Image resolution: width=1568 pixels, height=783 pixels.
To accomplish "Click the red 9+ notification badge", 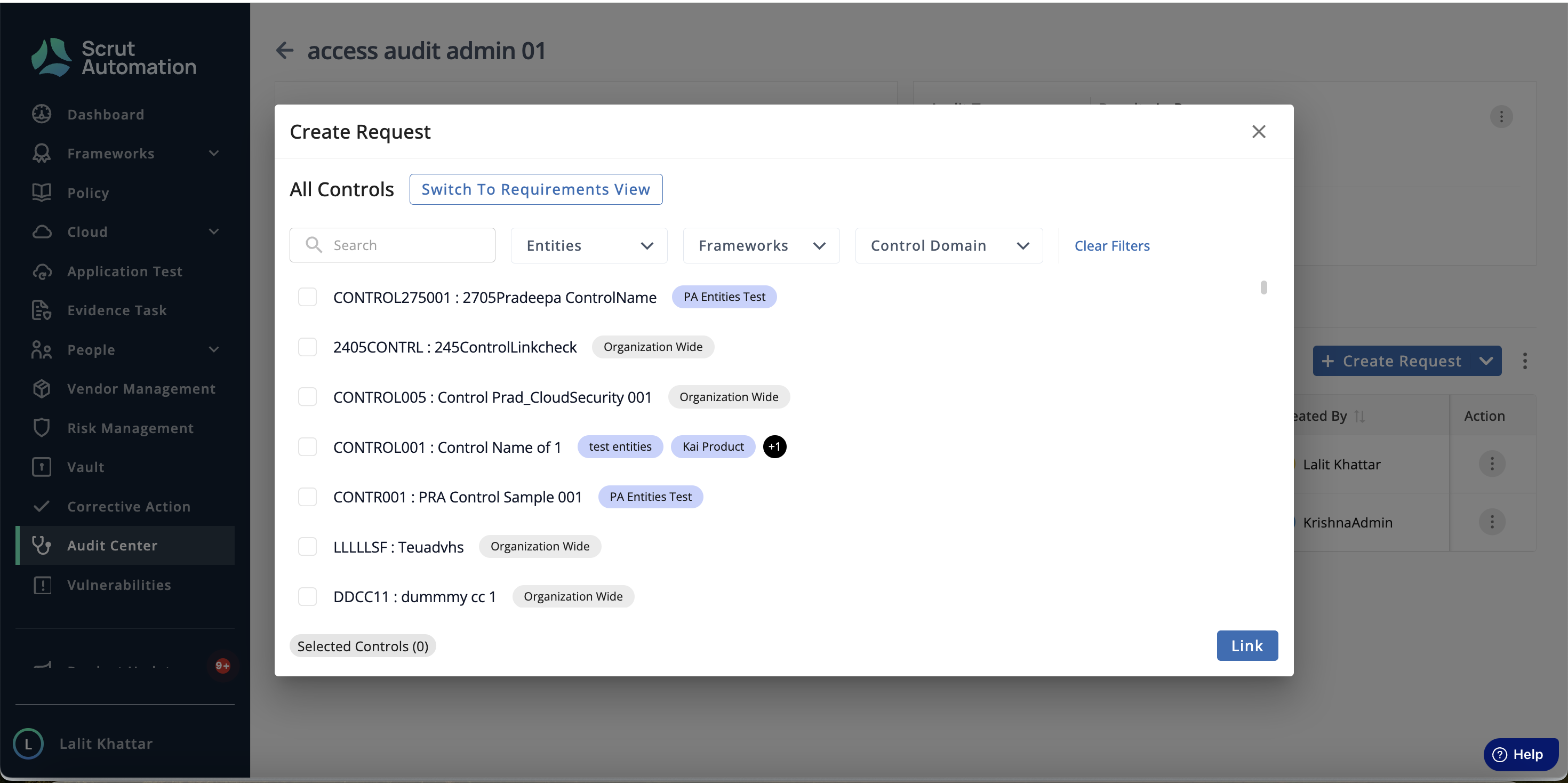I will click(222, 666).
